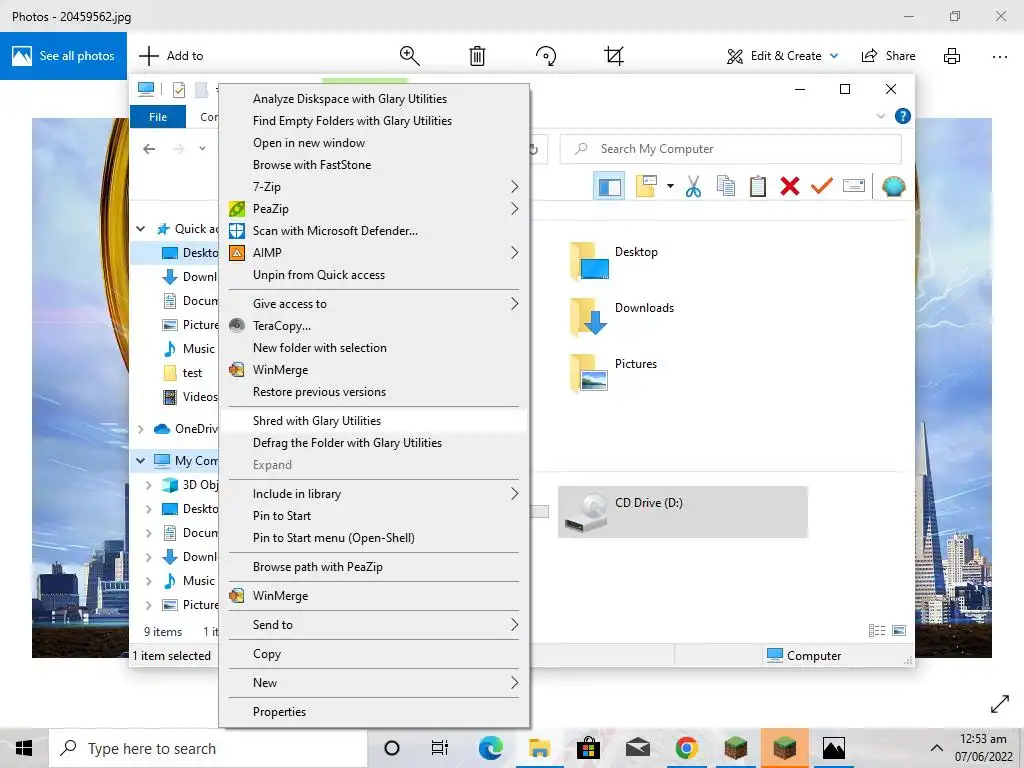Select Browse with FastStone

374,165
